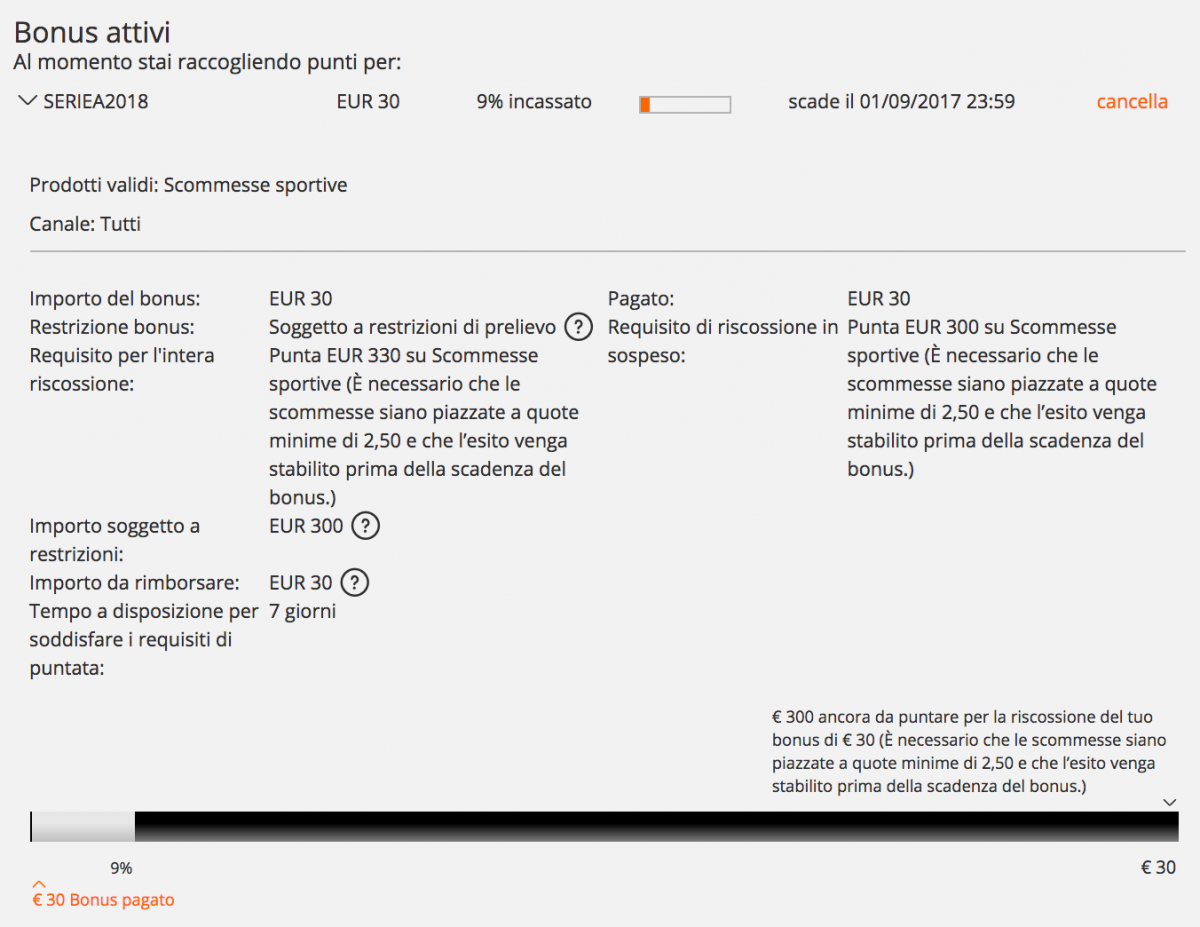Click the down chevron above progress bar end
Screen dimensions: 1200x927
point(1170,802)
